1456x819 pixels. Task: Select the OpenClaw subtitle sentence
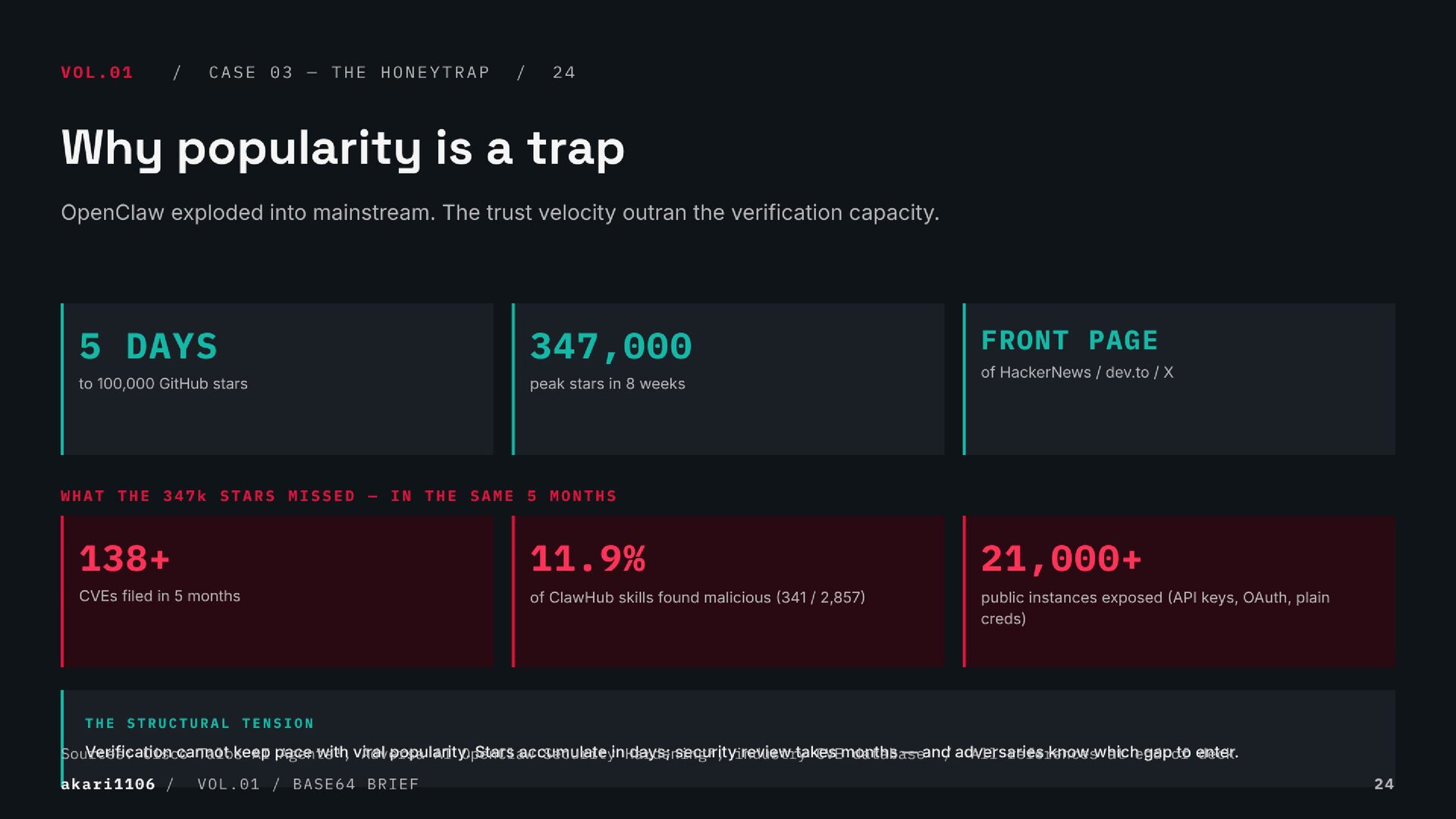[x=500, y=213]
